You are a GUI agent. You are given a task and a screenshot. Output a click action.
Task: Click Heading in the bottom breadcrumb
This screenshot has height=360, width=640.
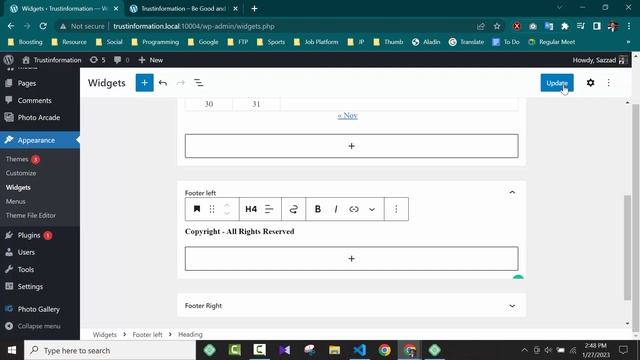(190, 334)
